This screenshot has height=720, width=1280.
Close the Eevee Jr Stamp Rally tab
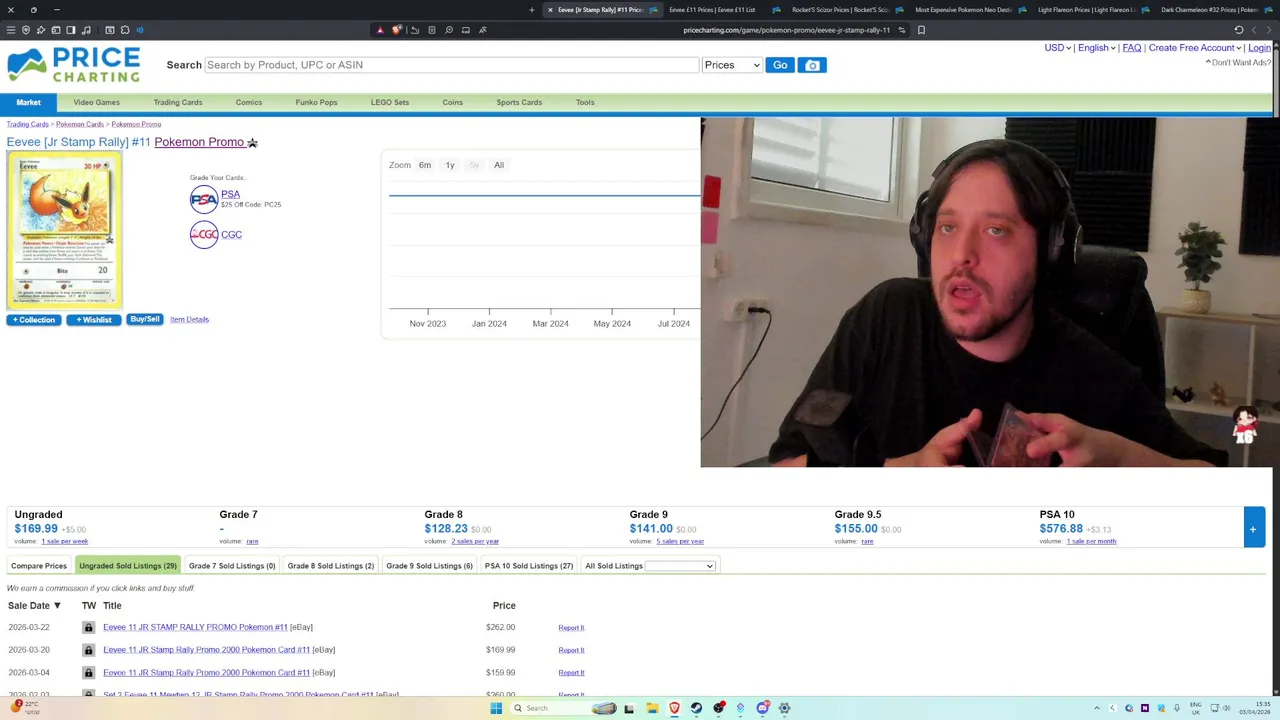pos(550,10)
